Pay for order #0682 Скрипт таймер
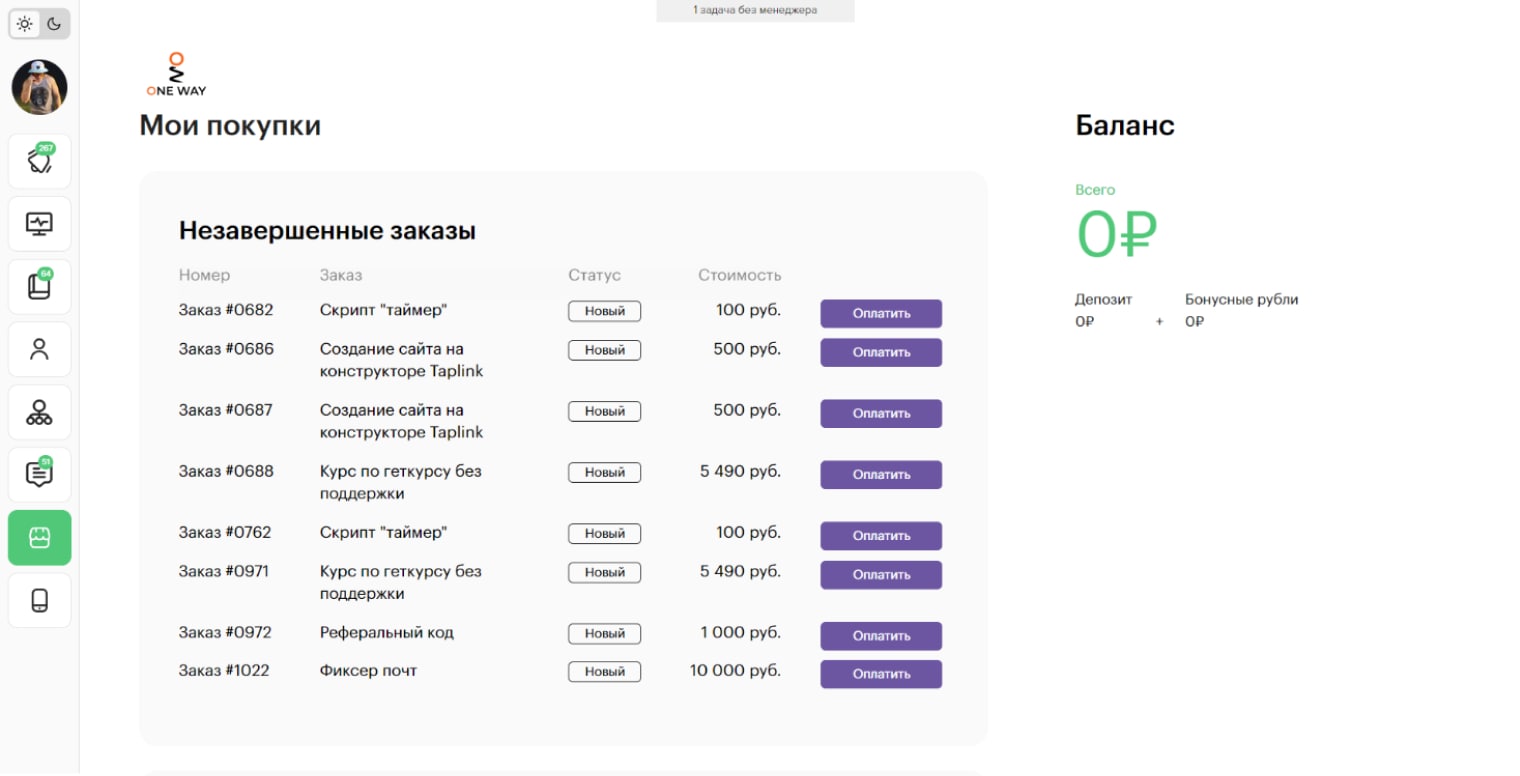 881,314
